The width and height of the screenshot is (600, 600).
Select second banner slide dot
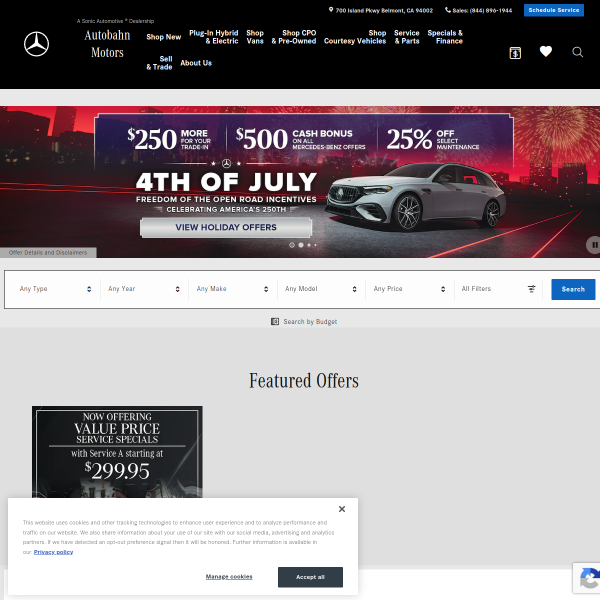click(x=301, y=245)
